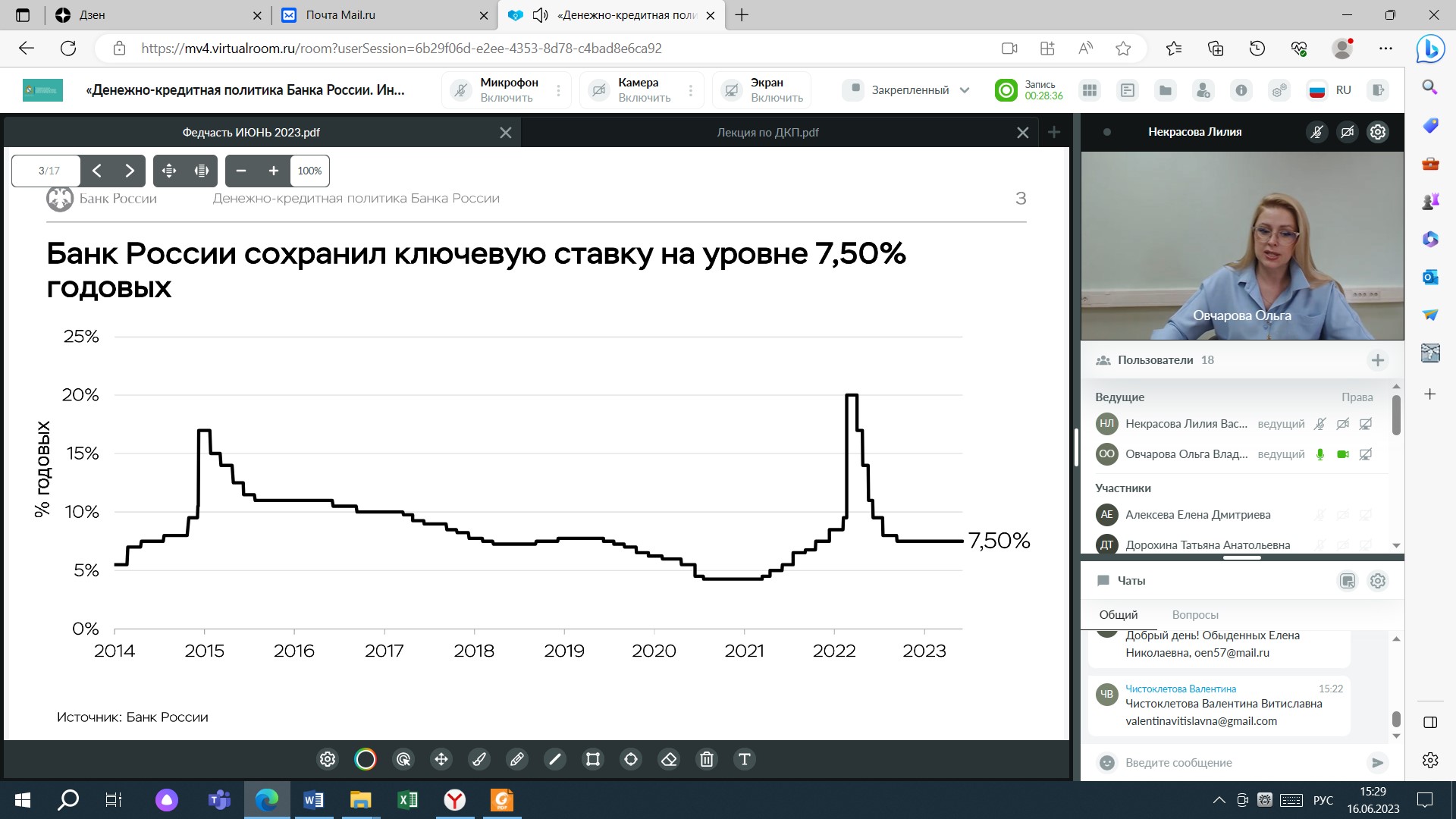The image size is (1456, 819).
Task: Select the brush drawing tool
Action: tap(479, 759)
